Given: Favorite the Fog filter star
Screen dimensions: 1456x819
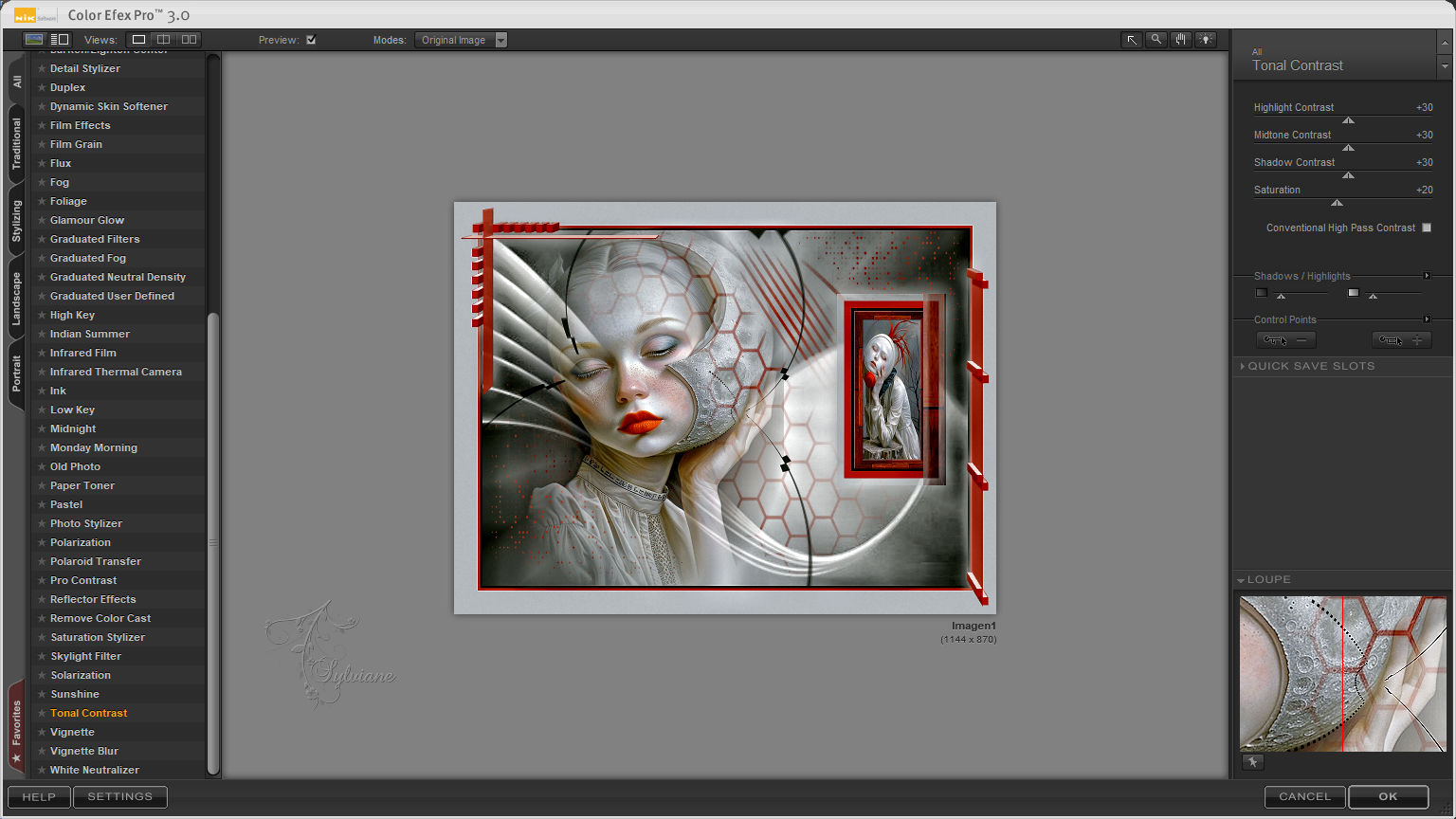Looking at the screenshot, I should click(x=42, y=182).
